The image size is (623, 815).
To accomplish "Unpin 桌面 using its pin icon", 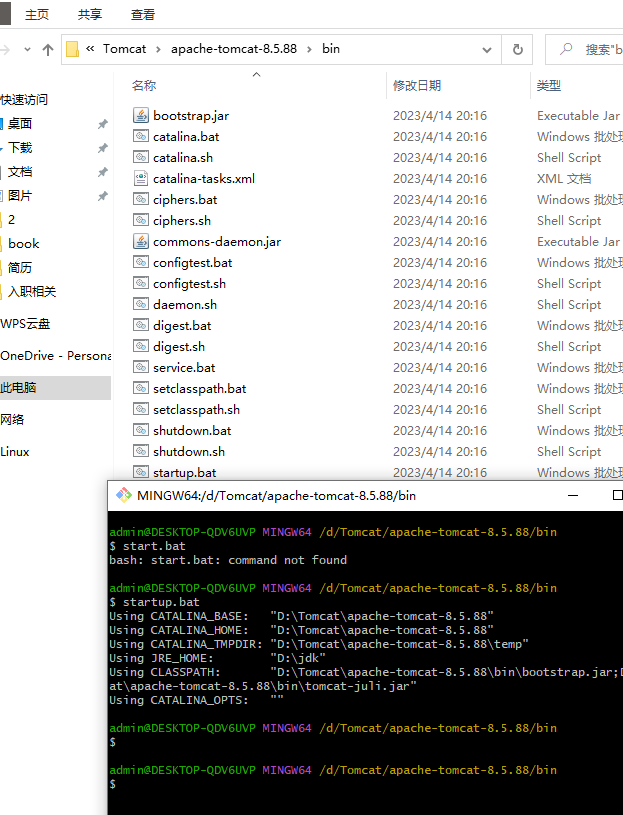I will coord(103,124).
